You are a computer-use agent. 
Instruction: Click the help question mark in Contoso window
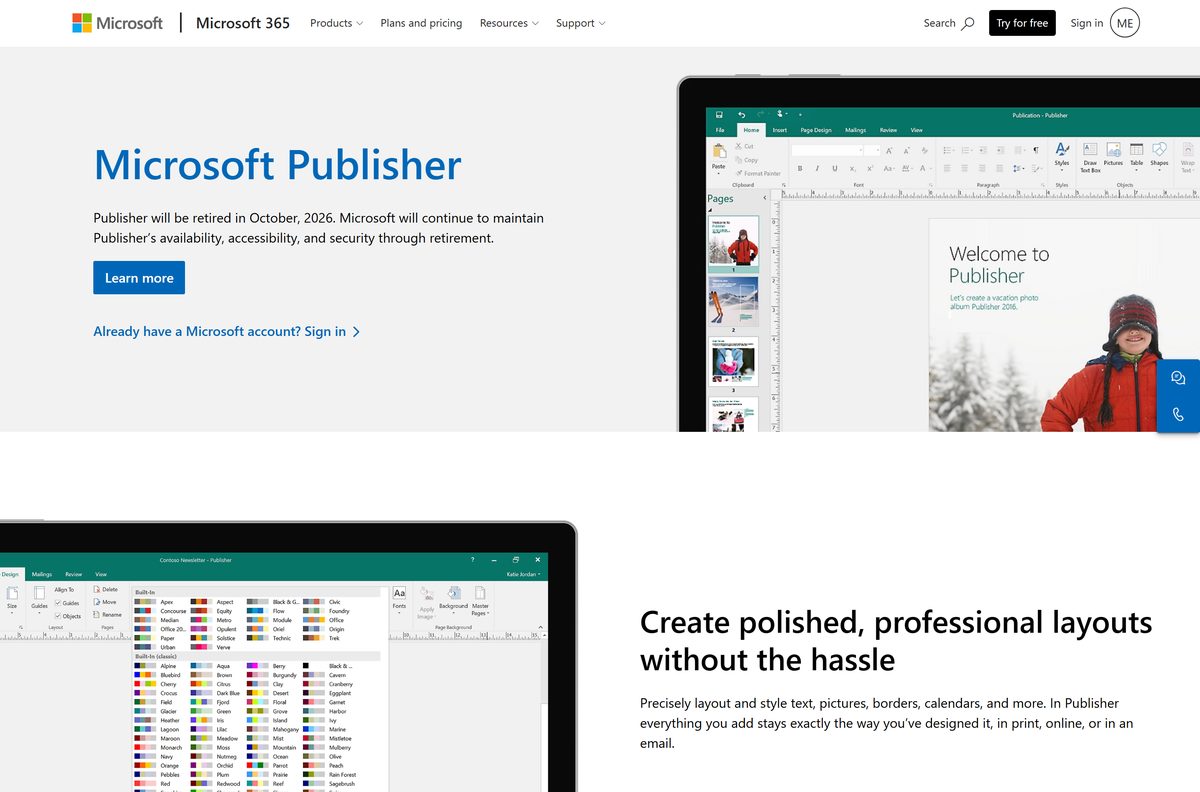472,560
